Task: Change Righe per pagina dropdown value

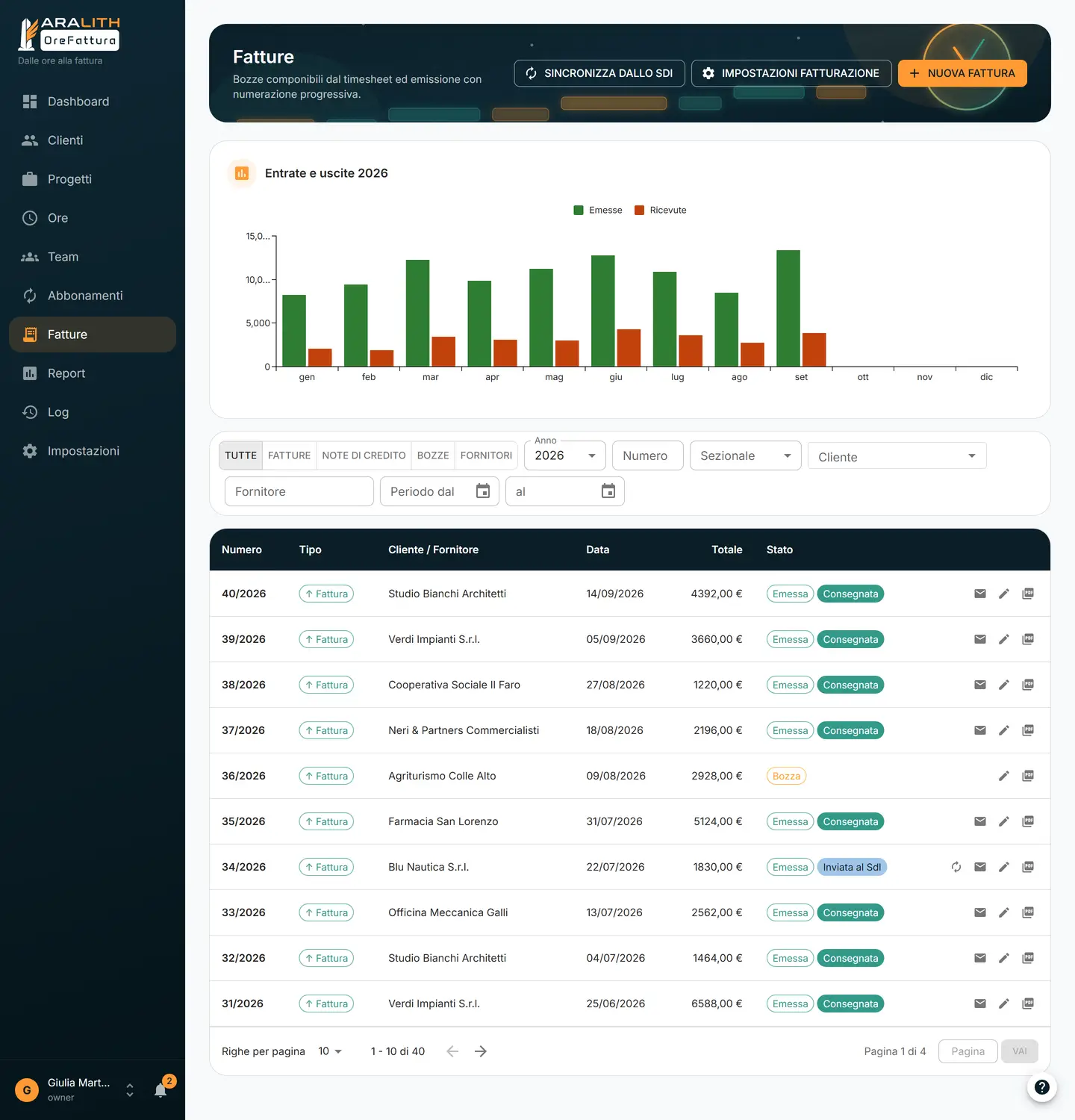Action: (x=330, y=1051)
